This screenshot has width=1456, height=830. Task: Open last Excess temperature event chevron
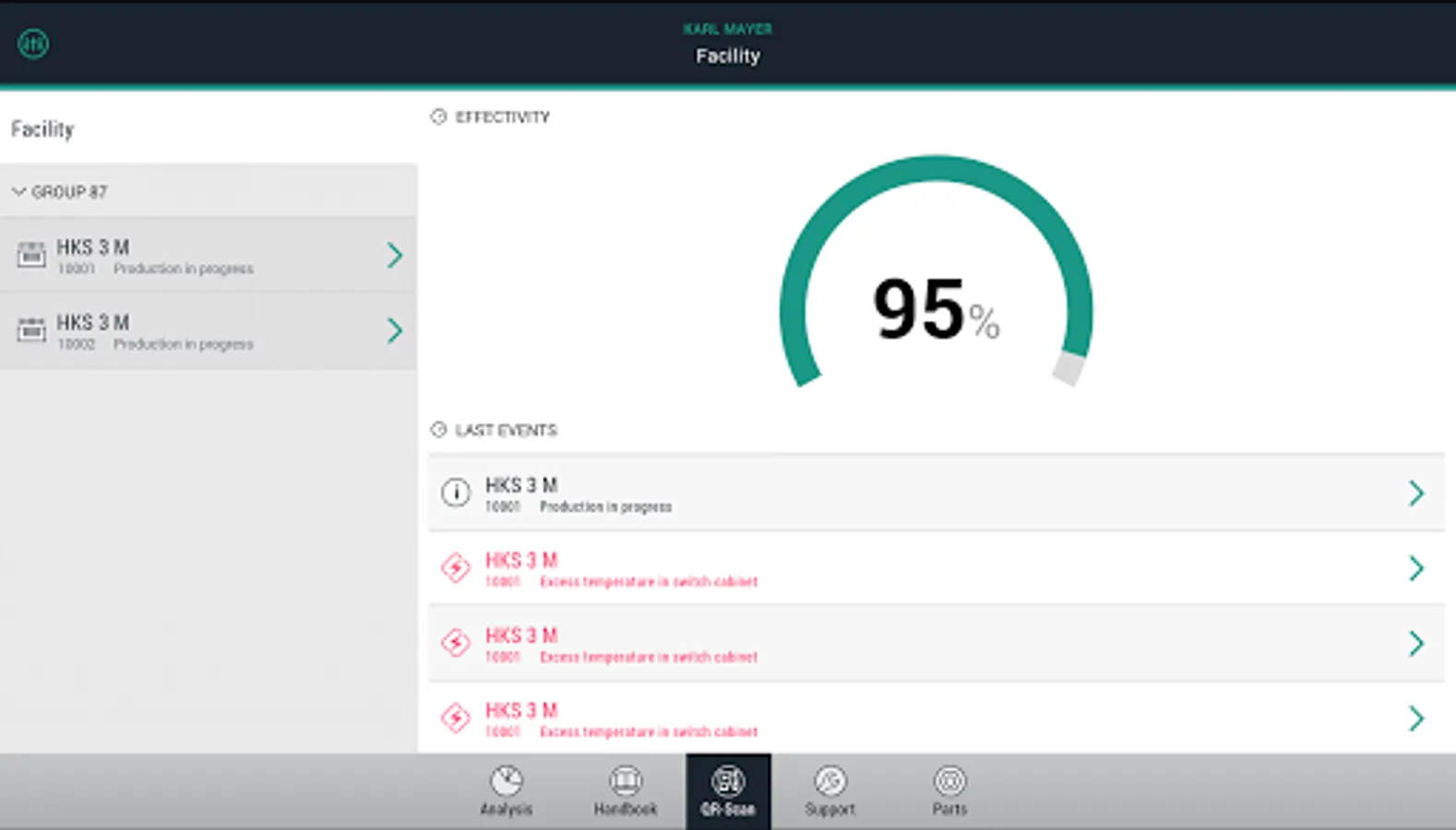pos(1416,718)
